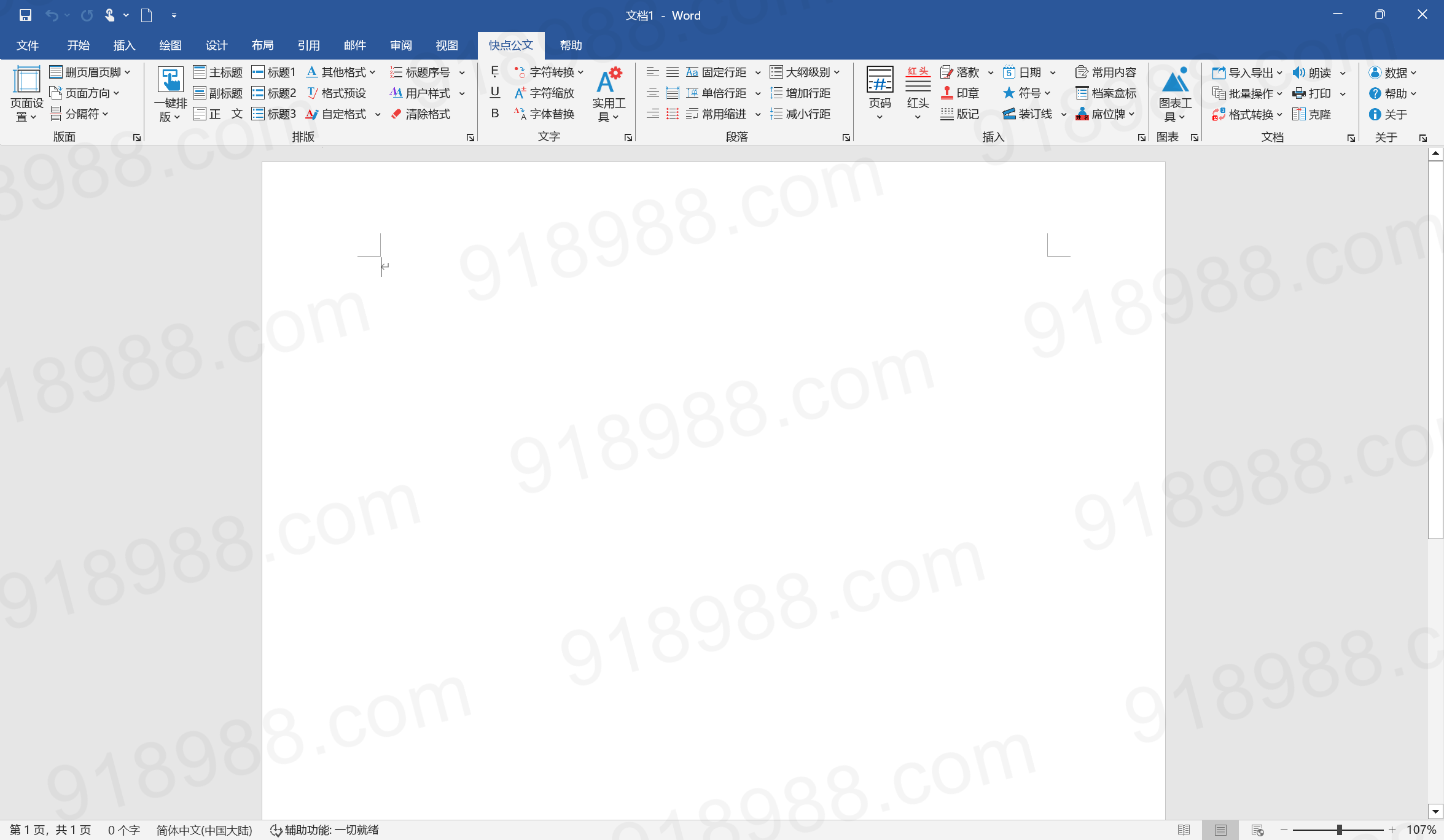Click the zoom slider handle
Screen dimensions: 1444x840
[1339, 830]
